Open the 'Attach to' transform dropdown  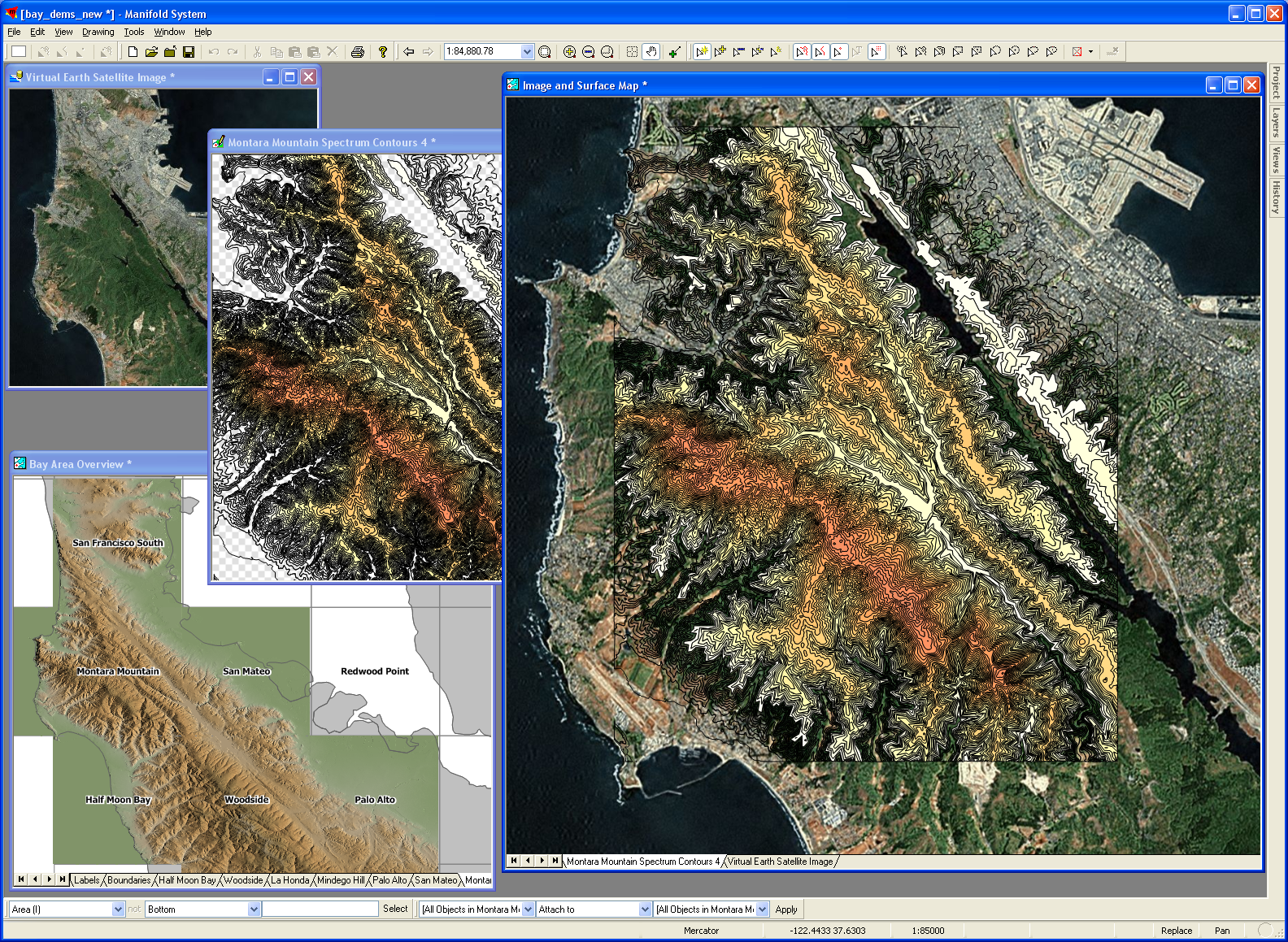pos(645,909)
